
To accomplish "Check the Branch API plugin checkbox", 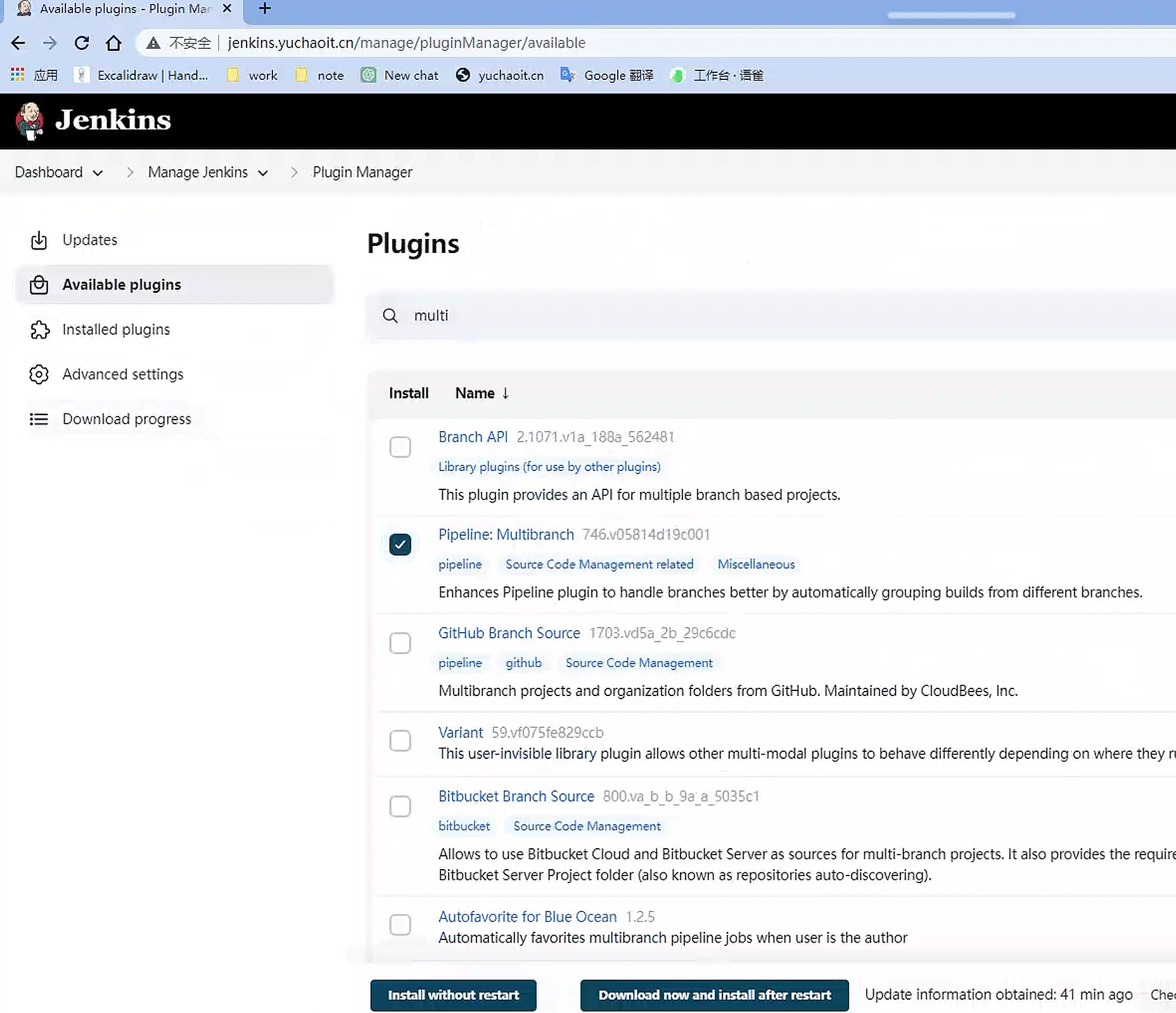I will tap(400, 447).
